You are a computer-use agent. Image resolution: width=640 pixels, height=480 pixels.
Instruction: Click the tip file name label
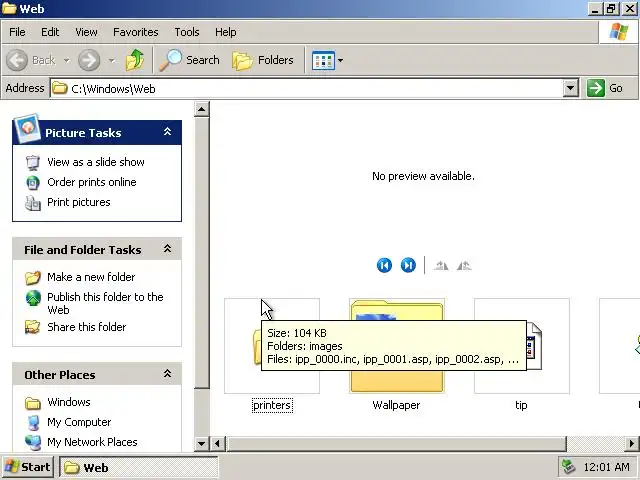pos(521,405)
